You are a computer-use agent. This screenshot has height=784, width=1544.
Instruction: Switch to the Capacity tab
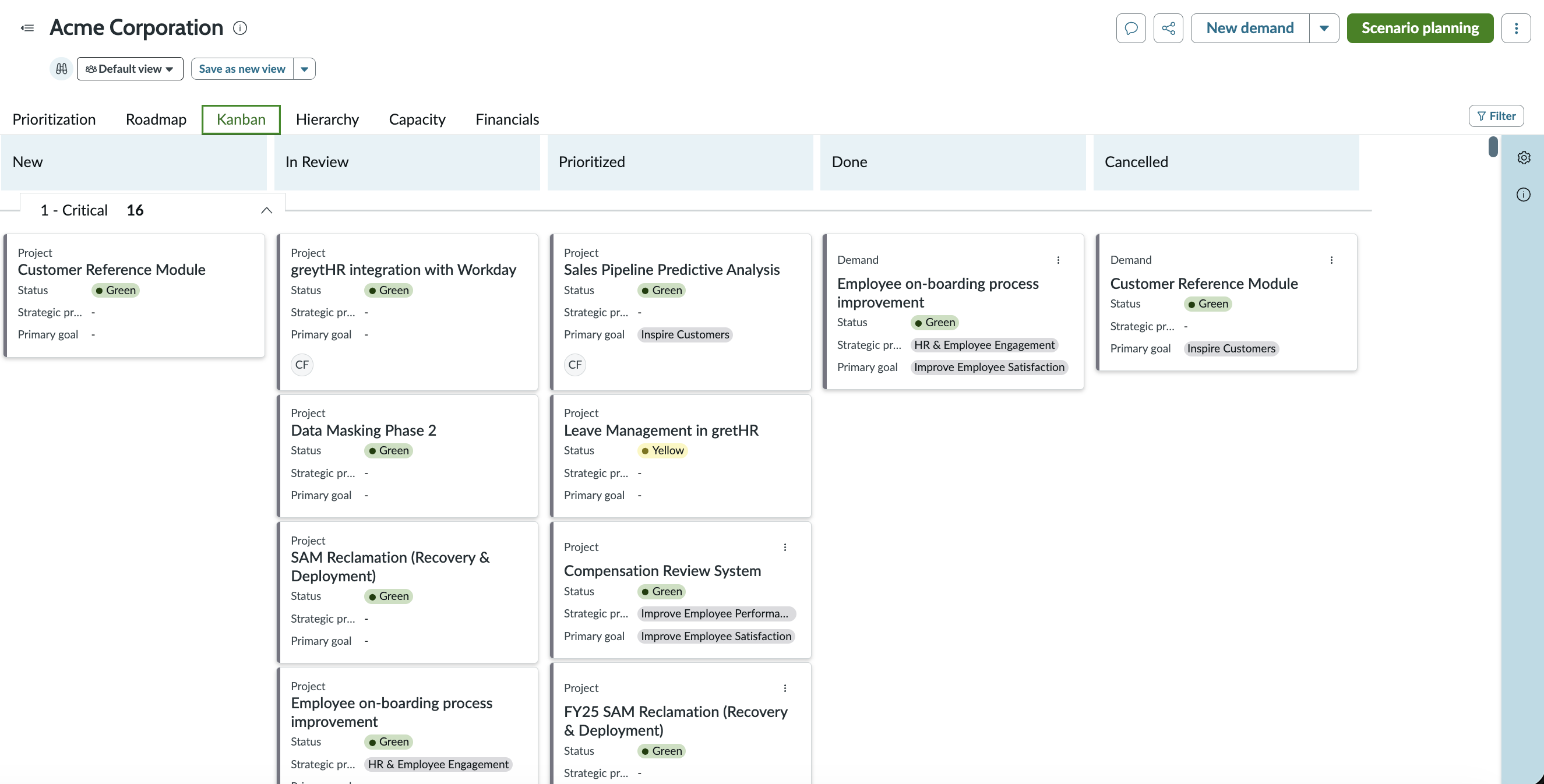coord(417,119)
